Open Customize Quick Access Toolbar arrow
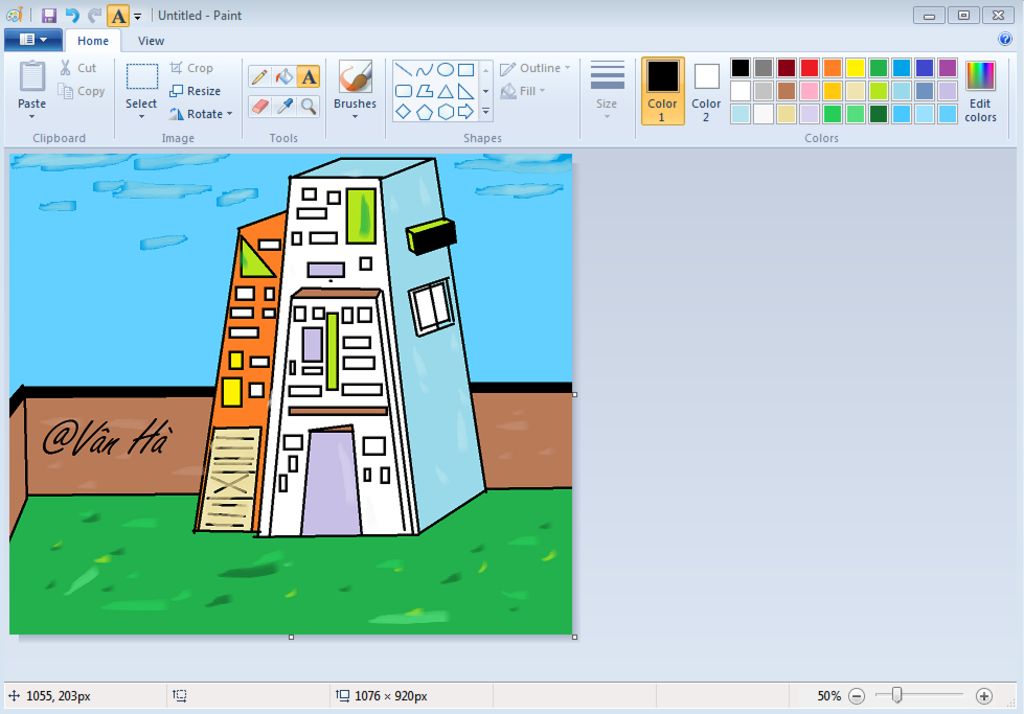The width and height of the screenshot is (1024, 714). pyautogui.click(x=137, y=16)
